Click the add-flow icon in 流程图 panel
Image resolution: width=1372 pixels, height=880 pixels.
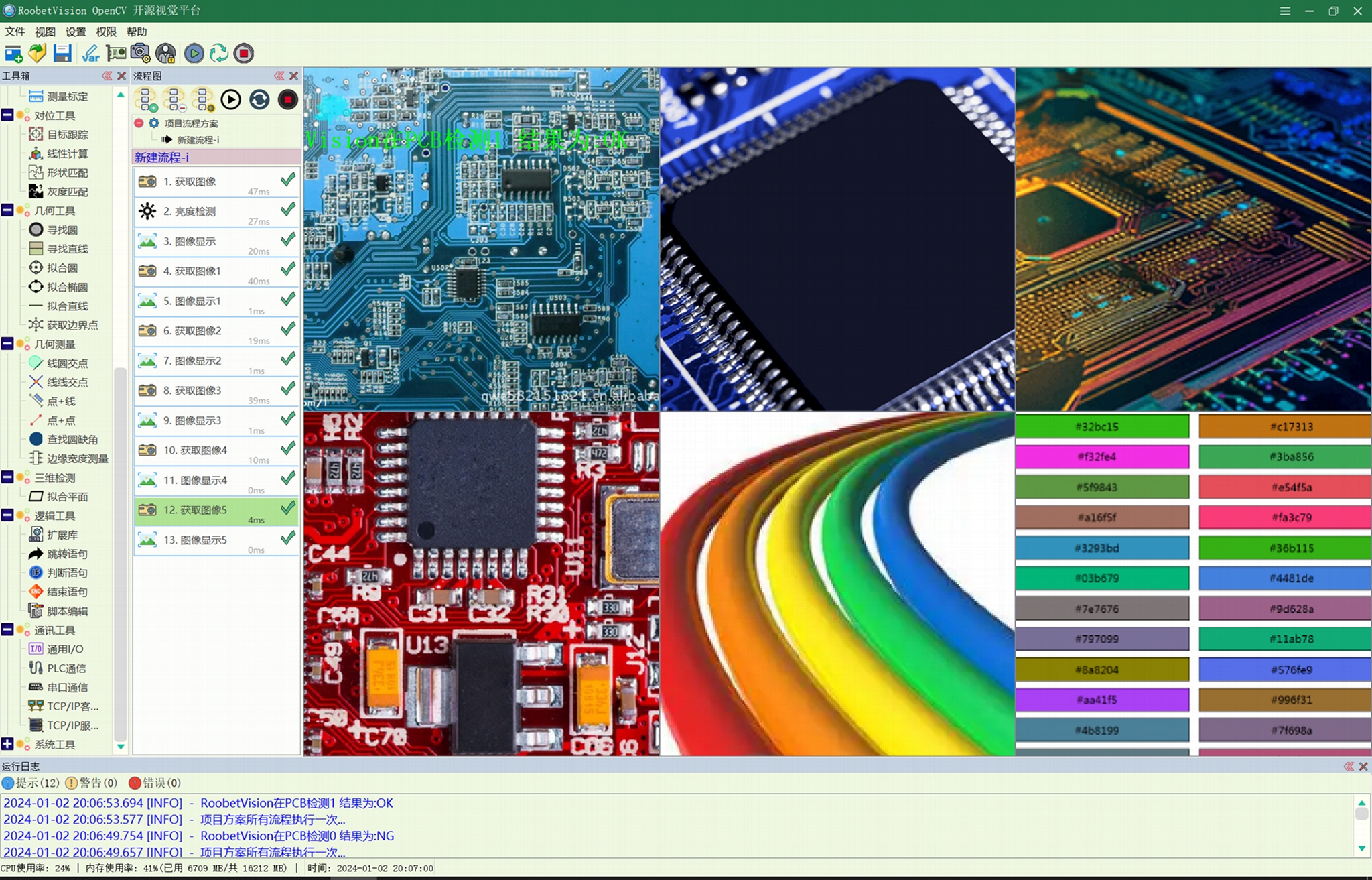coord(146,99)
